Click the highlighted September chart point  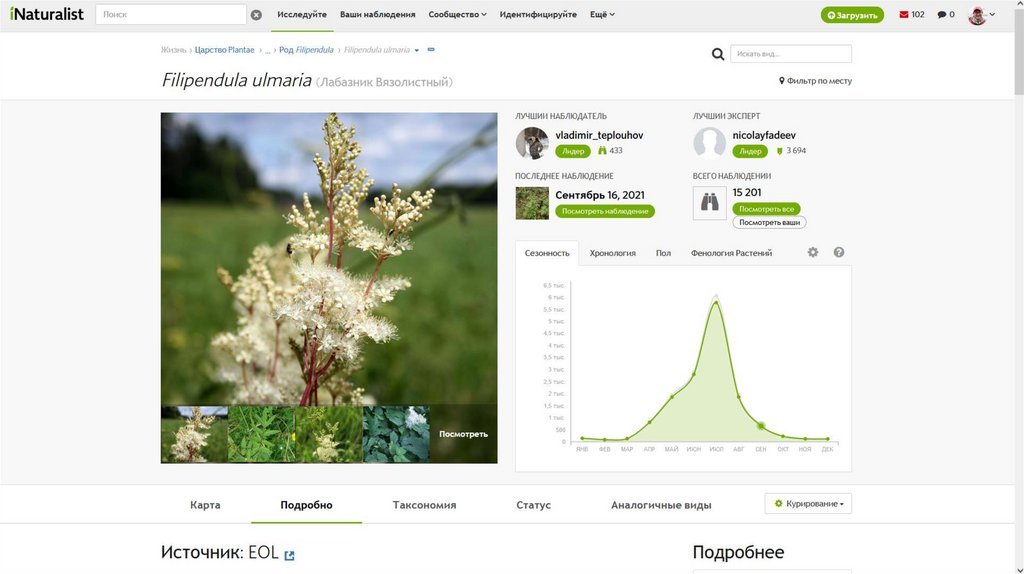click(761, 426)
